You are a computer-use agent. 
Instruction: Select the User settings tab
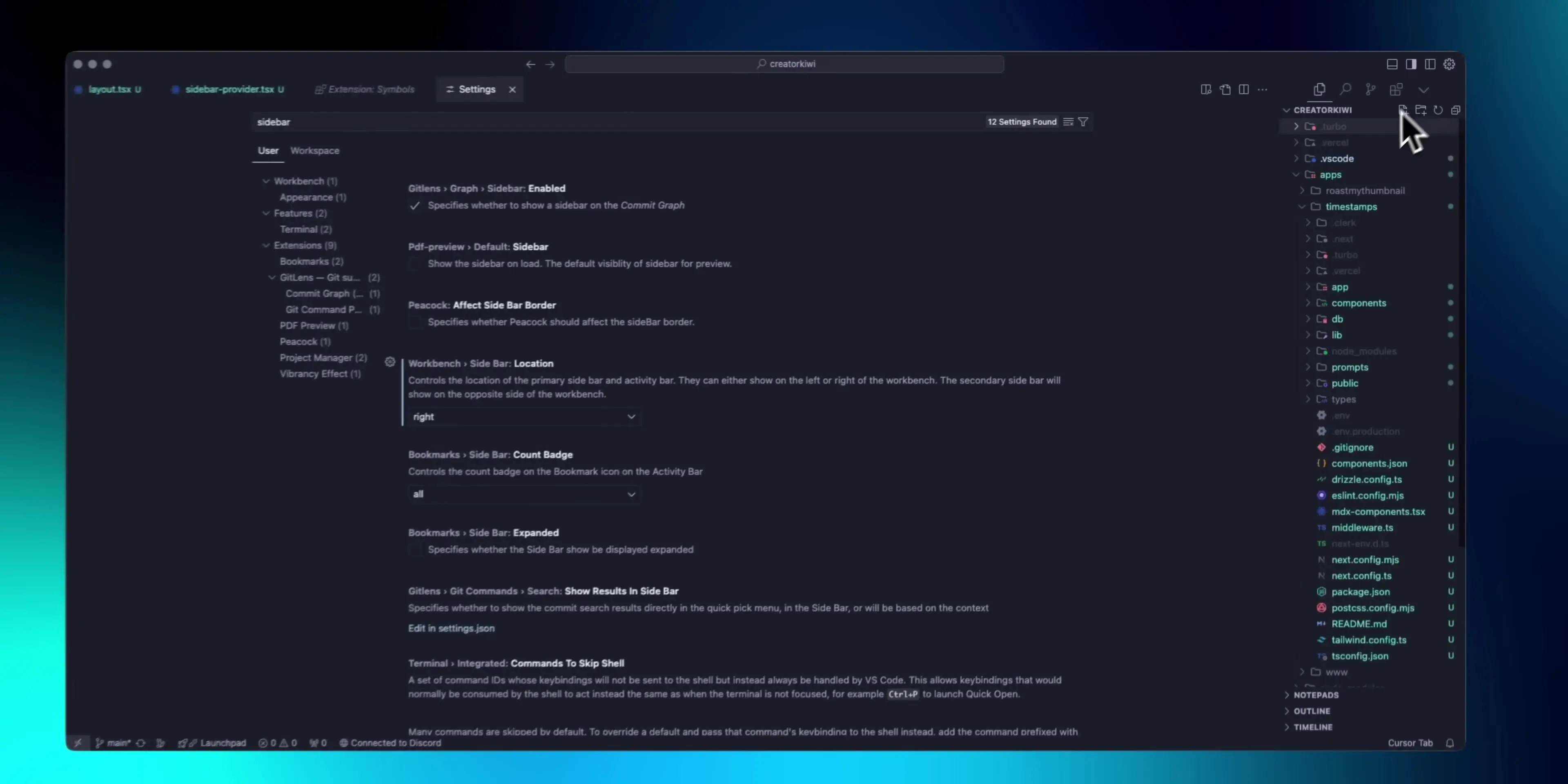268,150
